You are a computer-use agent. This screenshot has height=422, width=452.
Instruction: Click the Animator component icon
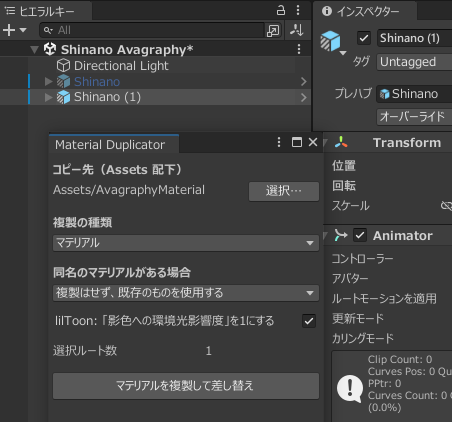pyautogui.click(x=341, y=235)
